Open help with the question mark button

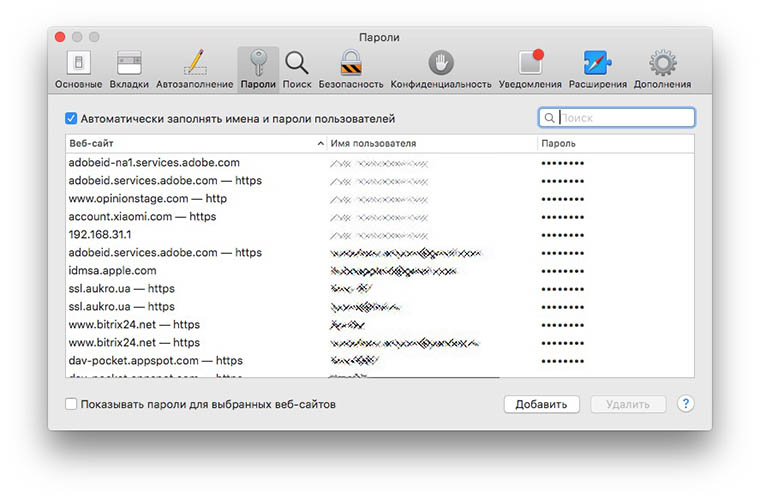[685, 405]
